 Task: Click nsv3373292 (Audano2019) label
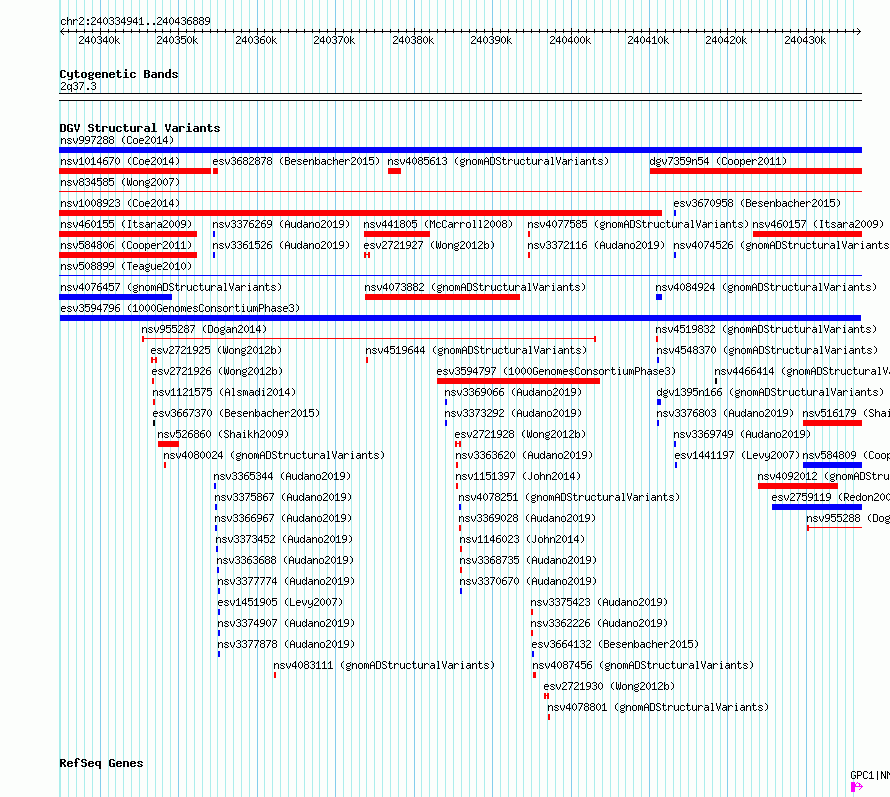tap(513, 413)
